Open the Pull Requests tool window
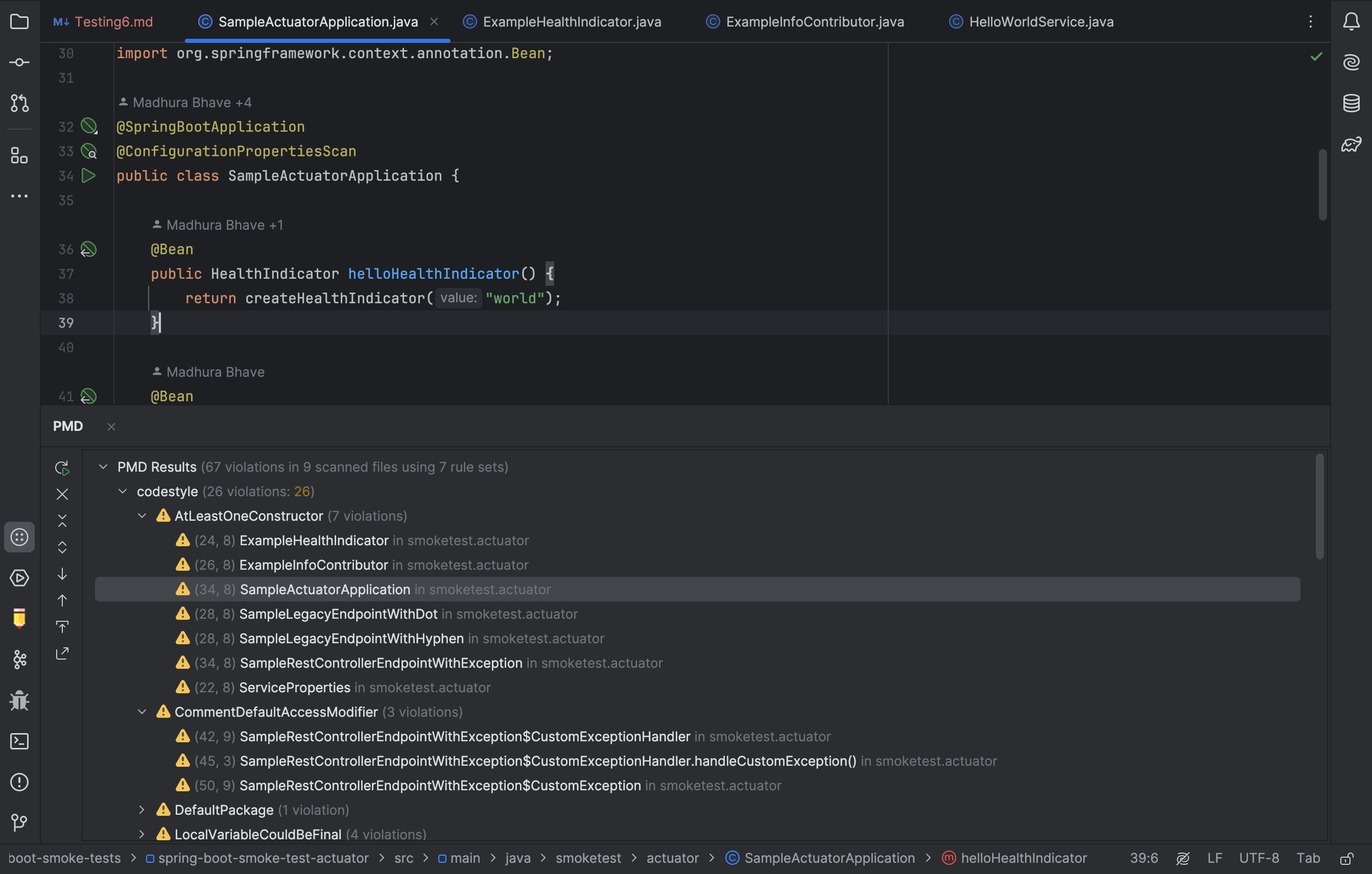The width and height of the screenshot is (1372, 874). 19,103
